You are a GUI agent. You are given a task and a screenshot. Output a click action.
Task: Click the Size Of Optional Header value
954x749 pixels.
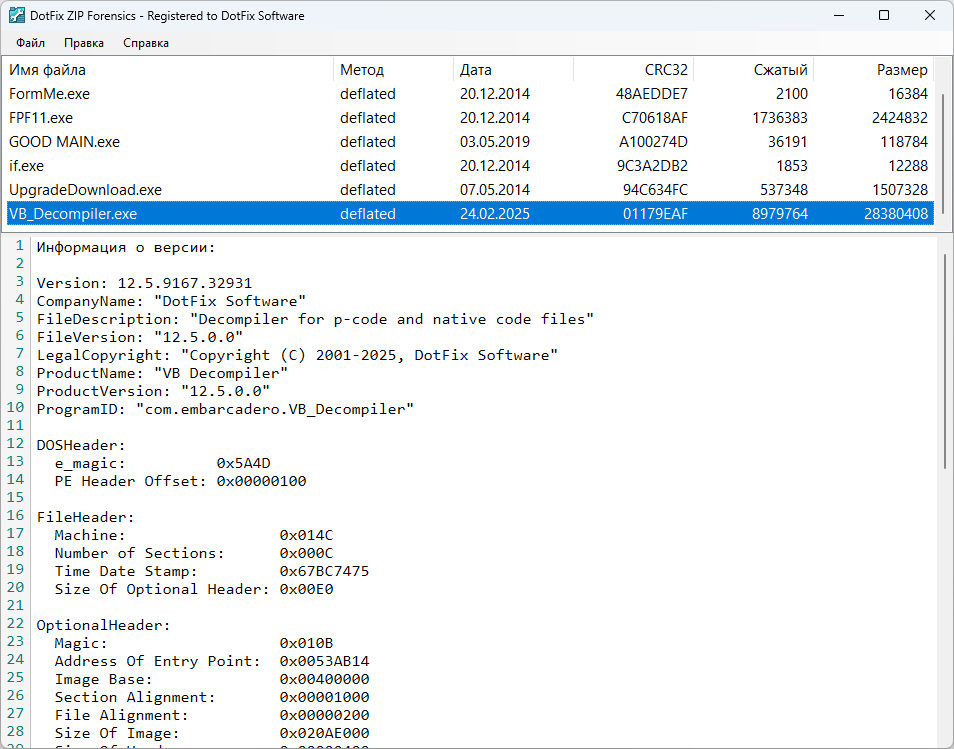click(307, 589)
